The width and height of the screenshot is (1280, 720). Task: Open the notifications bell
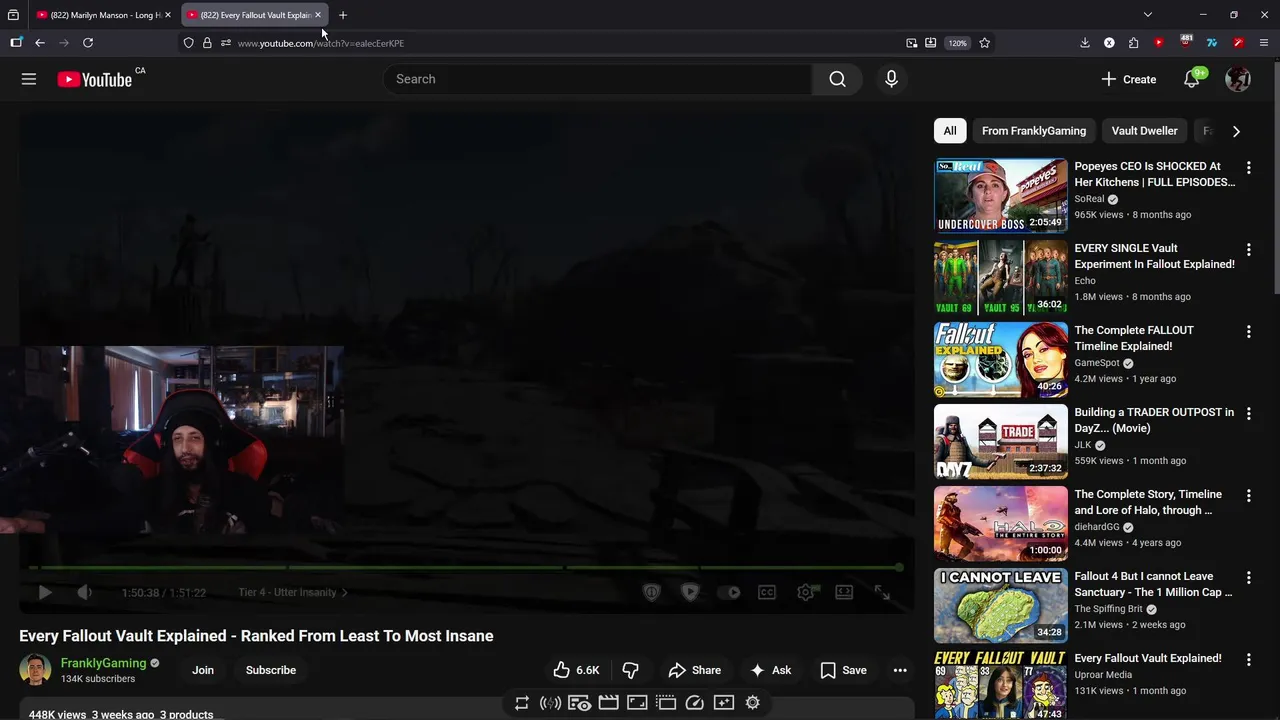[x=1192, y=79]
